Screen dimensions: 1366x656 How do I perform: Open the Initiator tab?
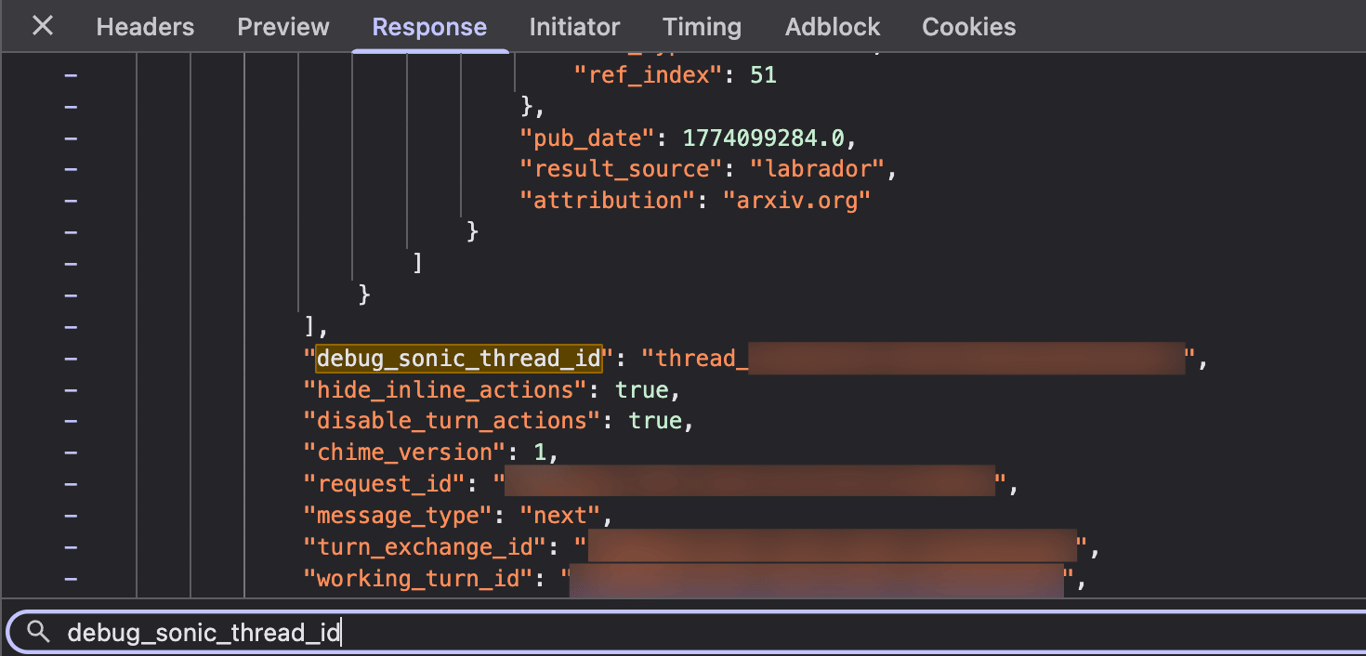(x=574, y=27)
